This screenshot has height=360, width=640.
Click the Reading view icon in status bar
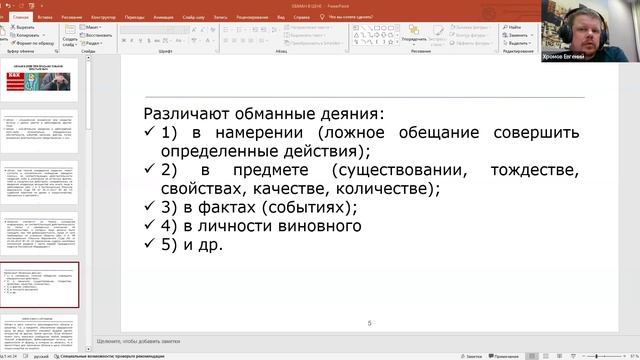560,356
